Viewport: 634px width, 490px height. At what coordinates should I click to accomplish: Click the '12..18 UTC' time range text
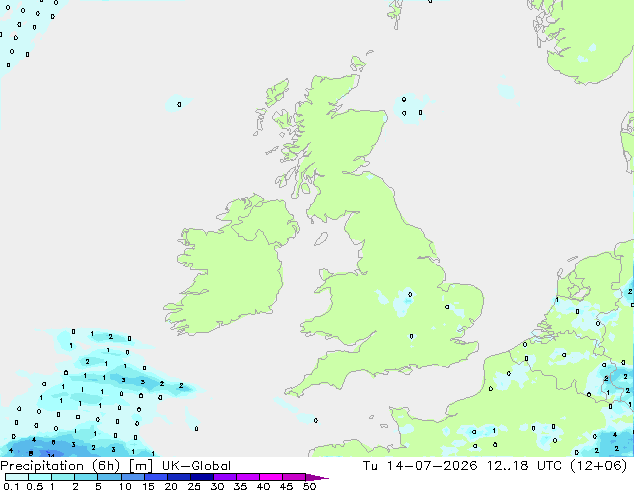[524, 466]
